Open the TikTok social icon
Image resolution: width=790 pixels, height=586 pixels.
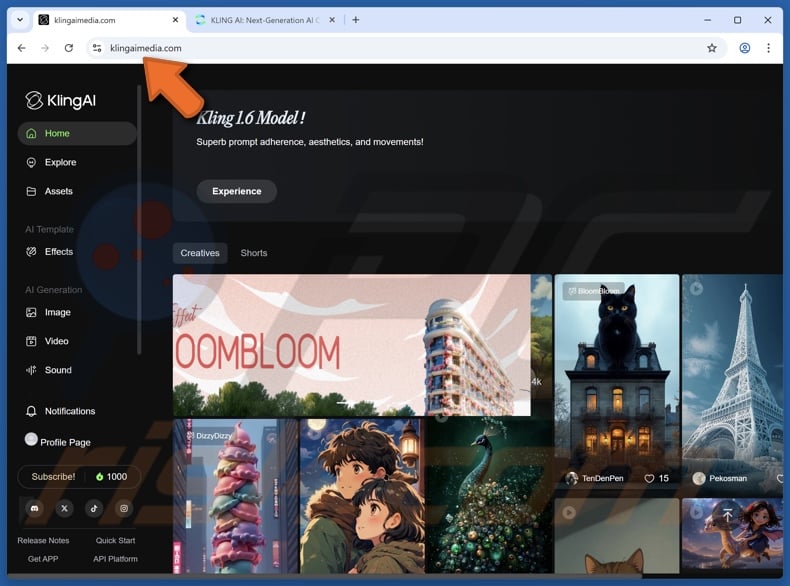point(95,508)
